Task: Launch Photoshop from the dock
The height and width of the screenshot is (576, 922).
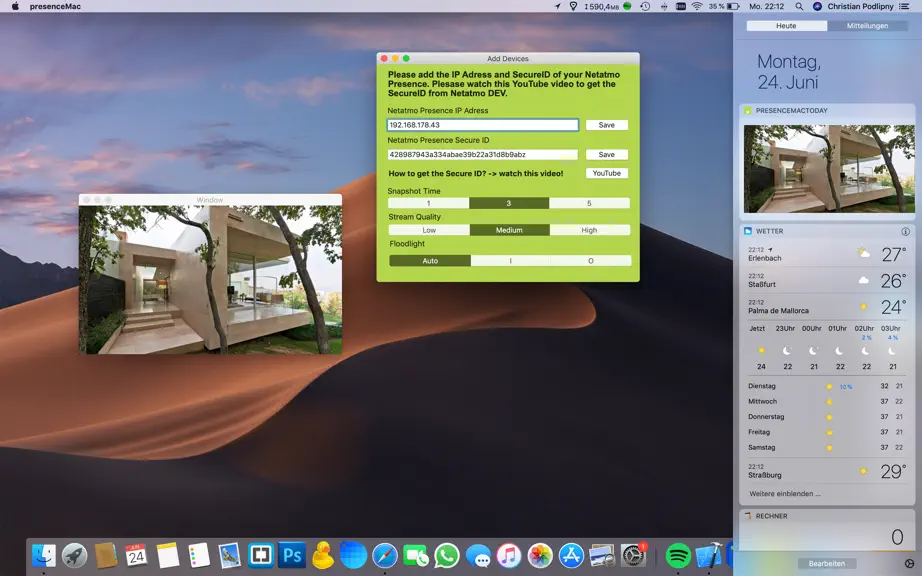Action: 292,555
